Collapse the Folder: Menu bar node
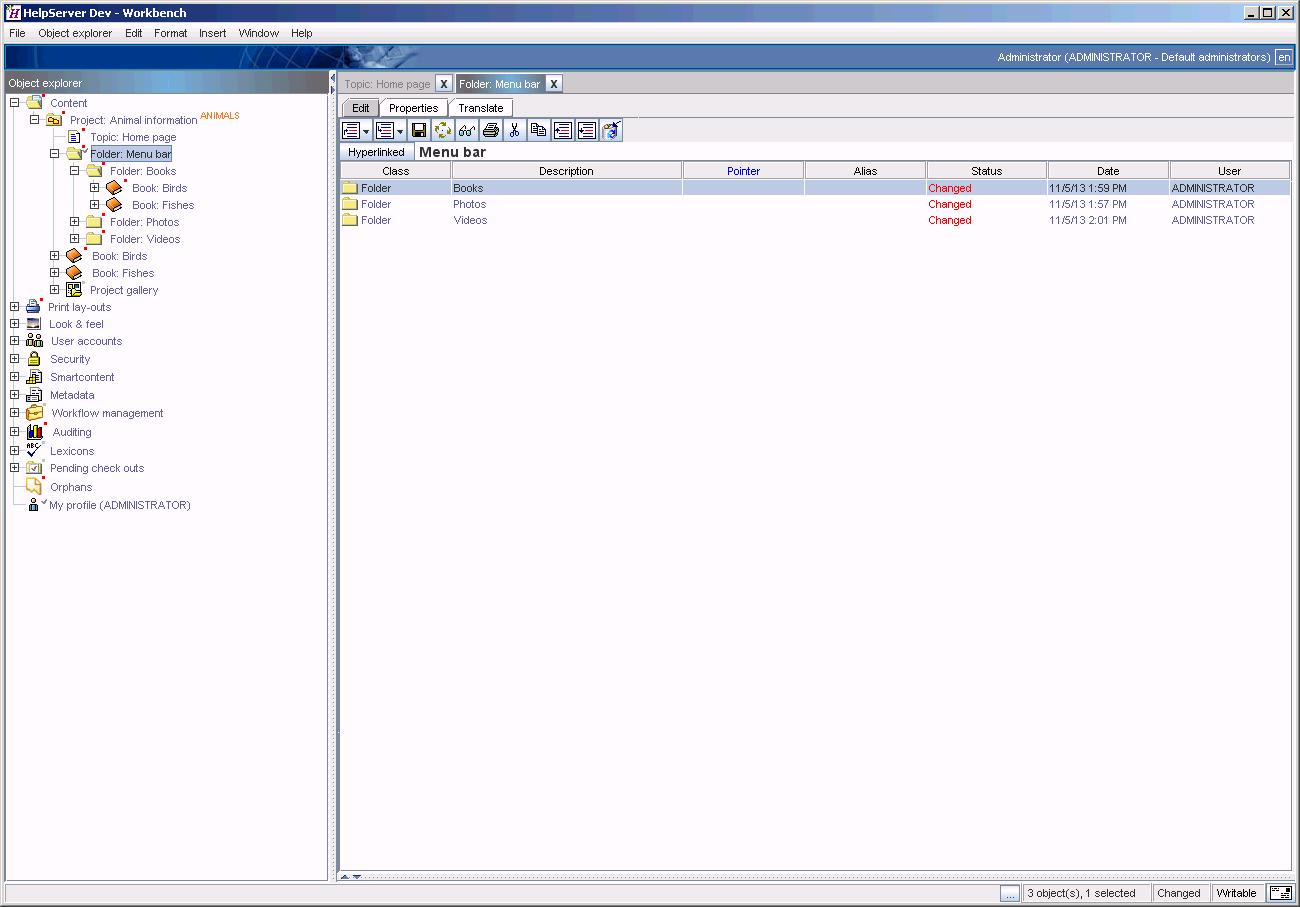 click(55, 154)
